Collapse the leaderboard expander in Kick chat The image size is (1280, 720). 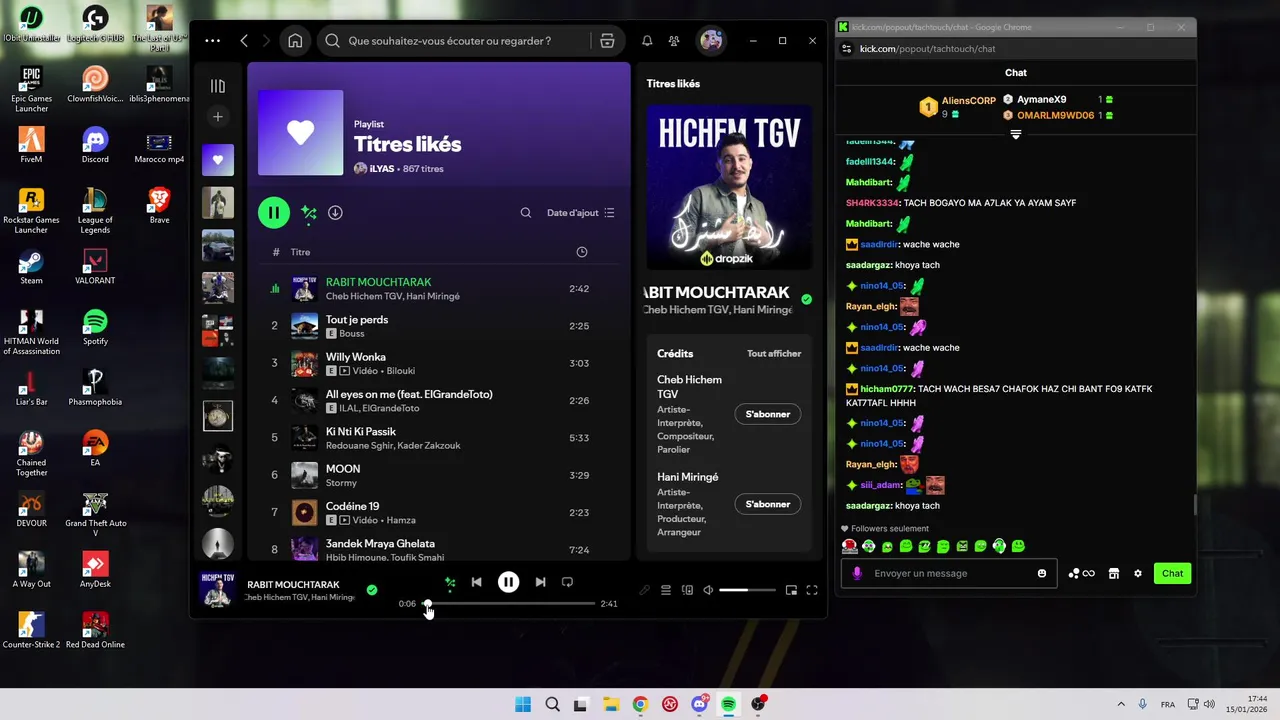(1016, 135)
